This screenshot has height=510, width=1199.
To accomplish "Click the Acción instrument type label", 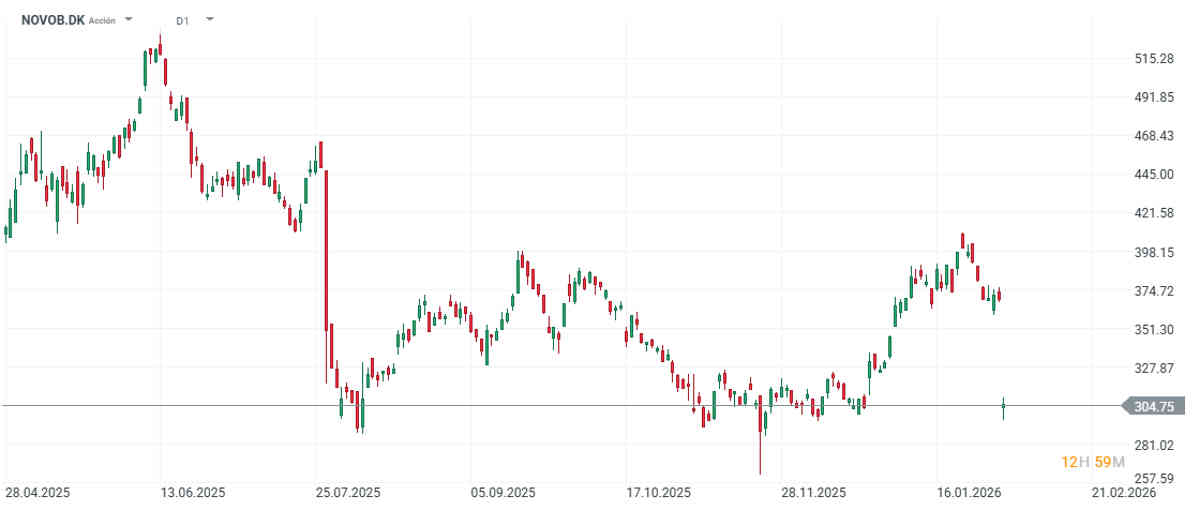I will [102, 20].
